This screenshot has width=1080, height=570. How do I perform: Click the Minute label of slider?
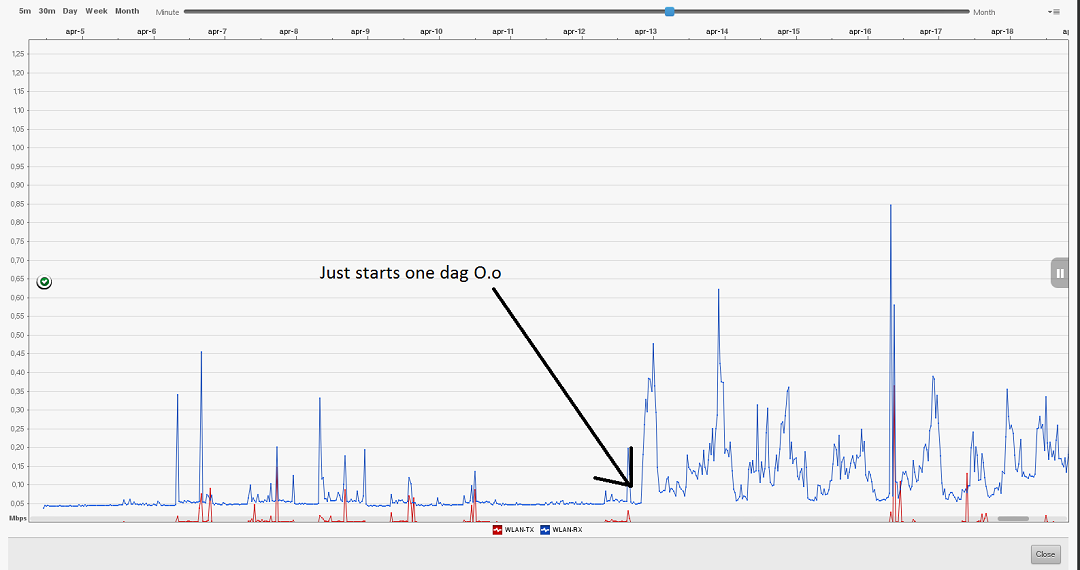coord(167,12)
